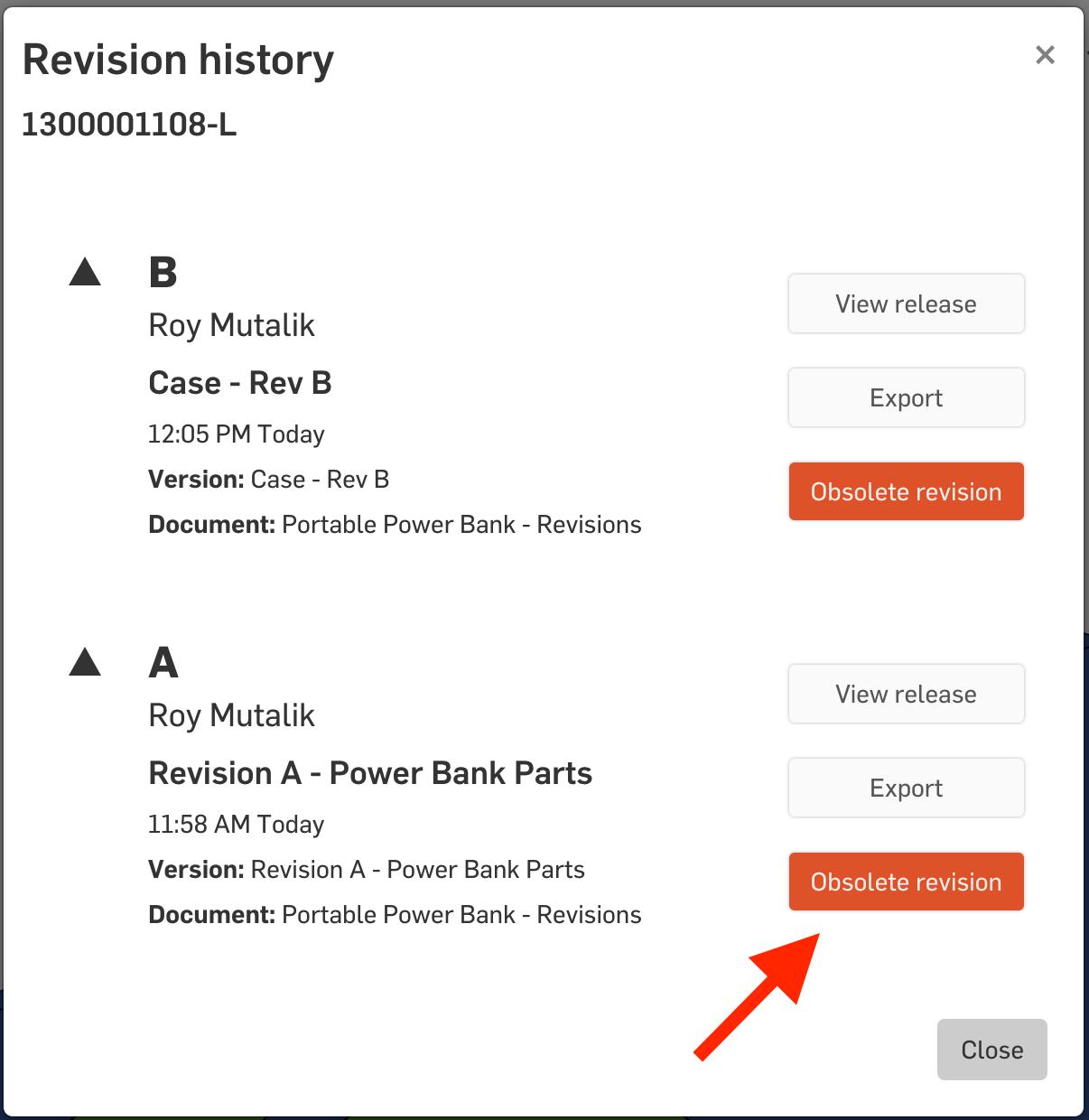
Task: Obsolete revision A with the red button
Action: coord(906,882)
